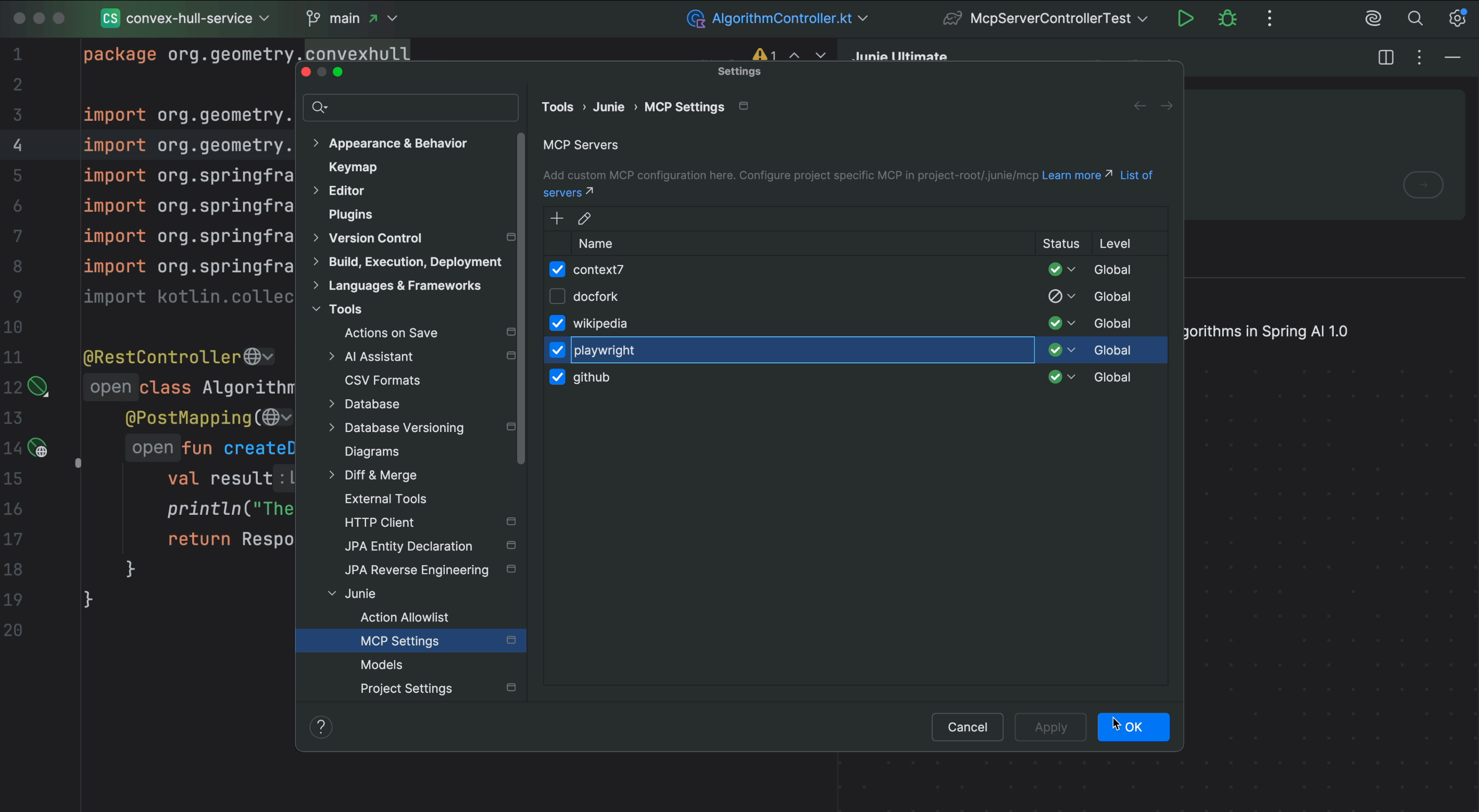Click the pencil edit icon above server table
The height and width of the screenshot is (812, 1479).
pyautogui.click(x=584, y=218)
